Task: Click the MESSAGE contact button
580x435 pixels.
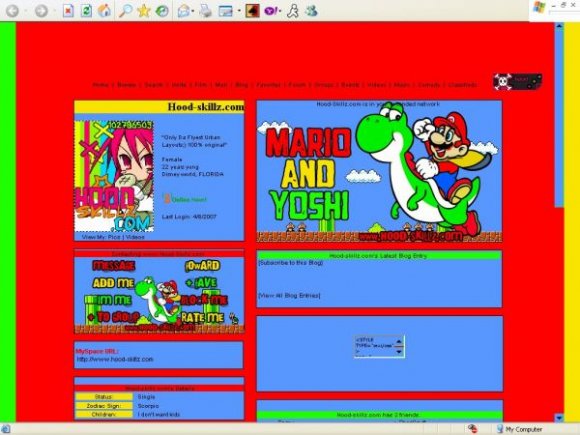Action: coord(114,265)
